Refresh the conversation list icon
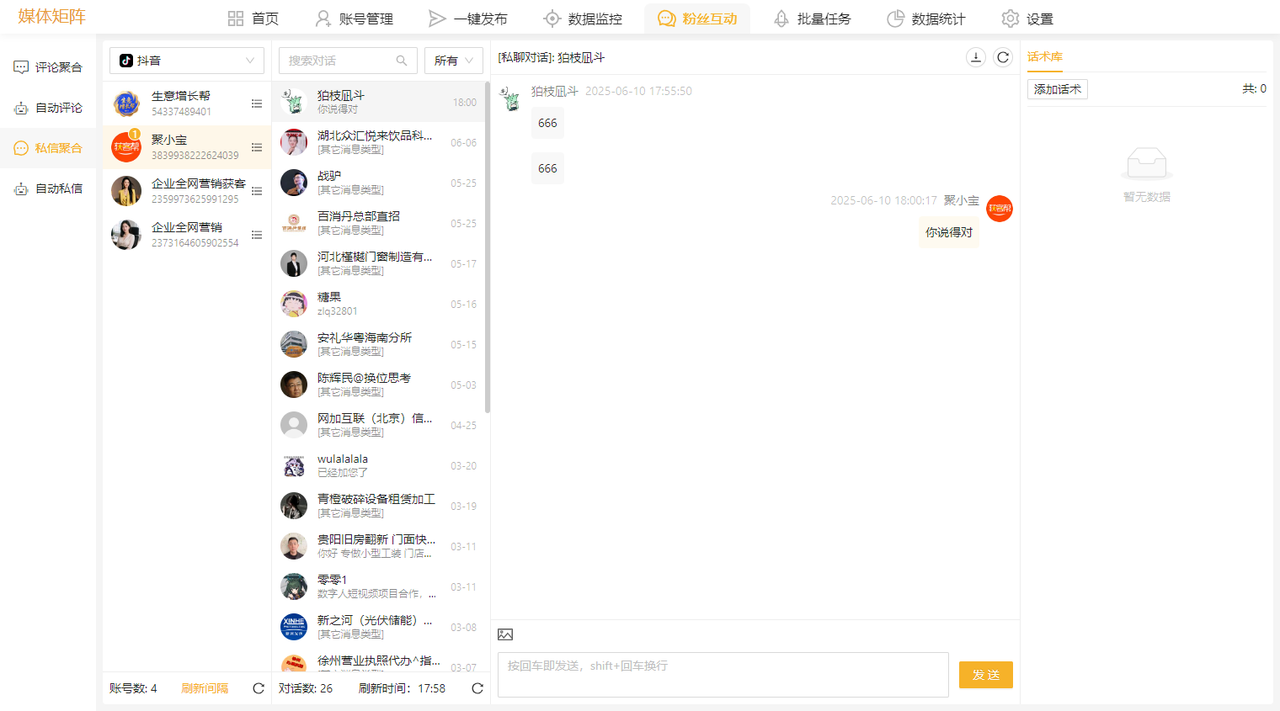Viewport: 1280px width, 711px height. tap(477, 688)
